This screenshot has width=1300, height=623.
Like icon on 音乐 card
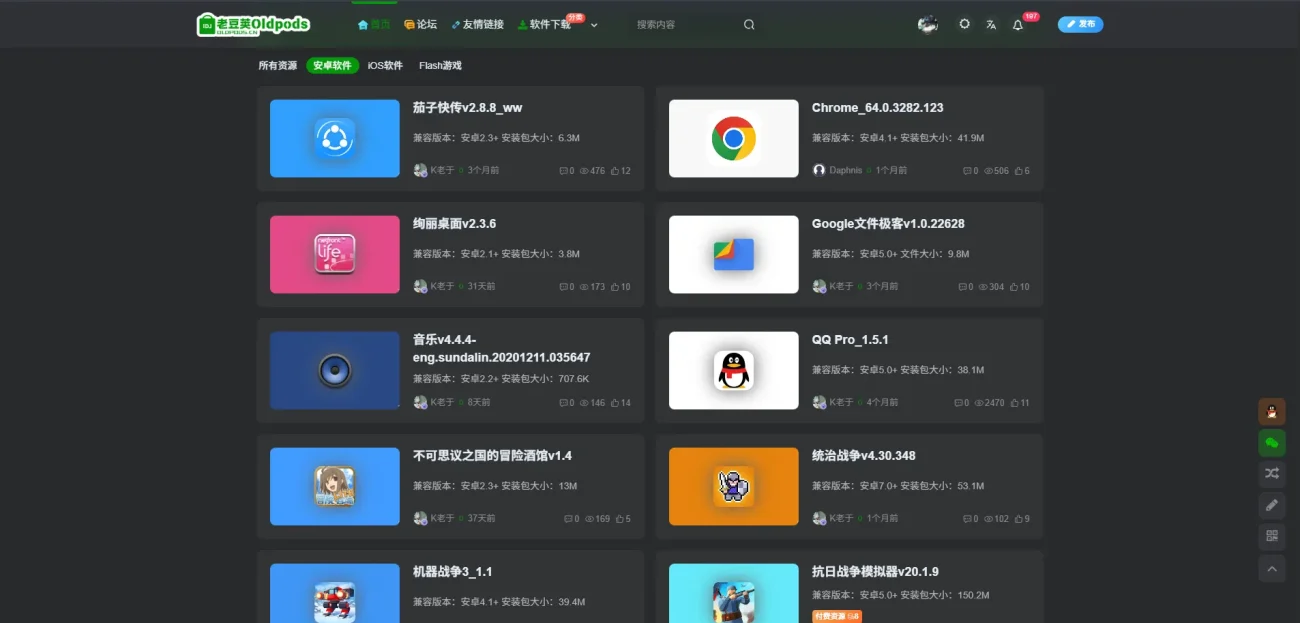(614, 403)
